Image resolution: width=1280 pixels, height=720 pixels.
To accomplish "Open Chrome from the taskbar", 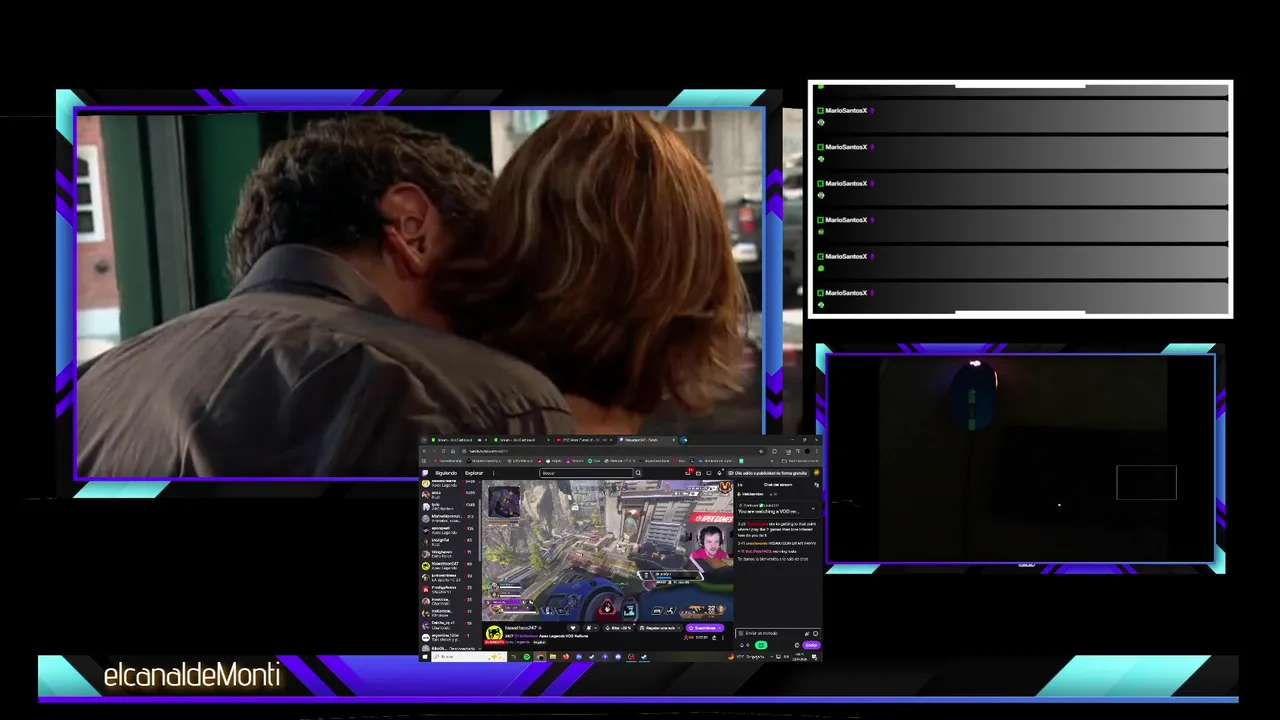I will pyautogui.click(x=540, y=657).
